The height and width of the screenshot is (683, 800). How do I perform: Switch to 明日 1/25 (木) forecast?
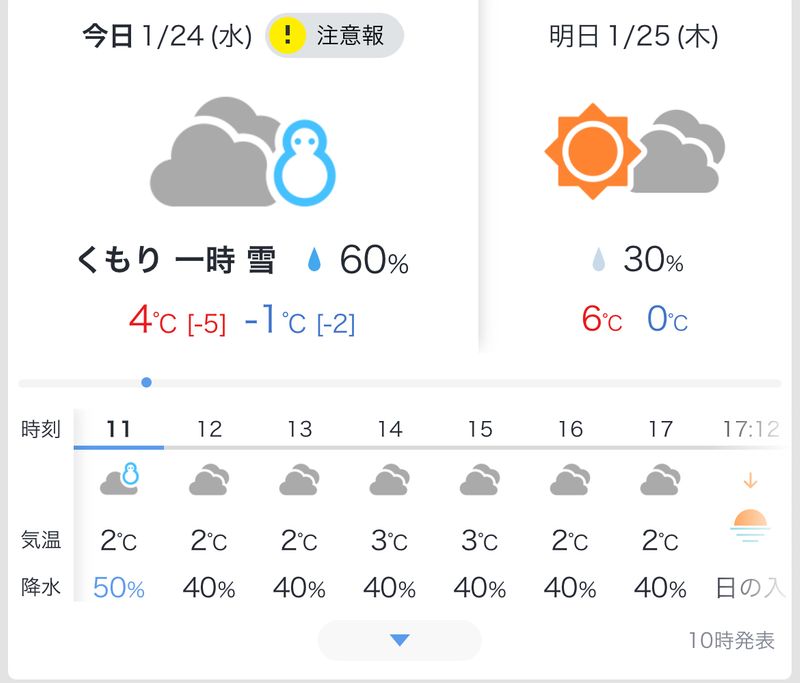point(634,37)
